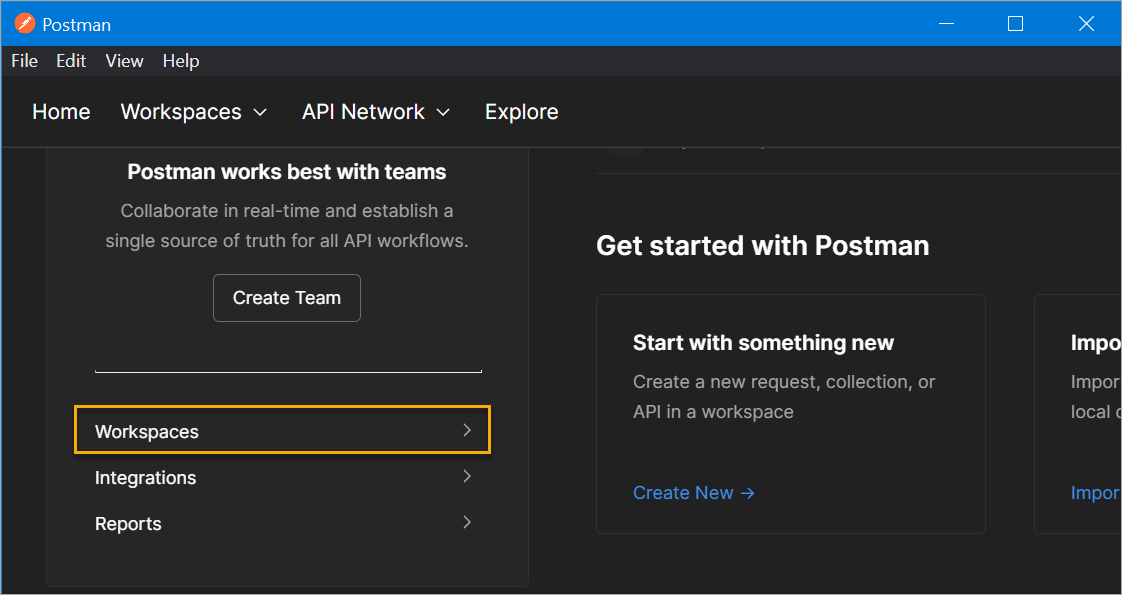
Task: Open the Reports row in the left panel
Action: [x=283, y=523]
